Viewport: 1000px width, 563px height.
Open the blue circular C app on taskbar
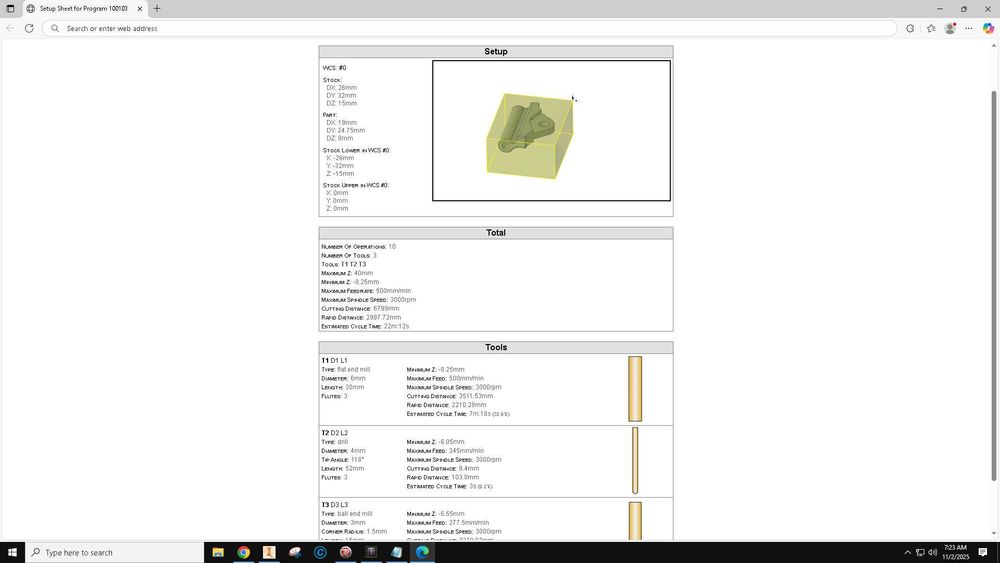tap(320, 552)
